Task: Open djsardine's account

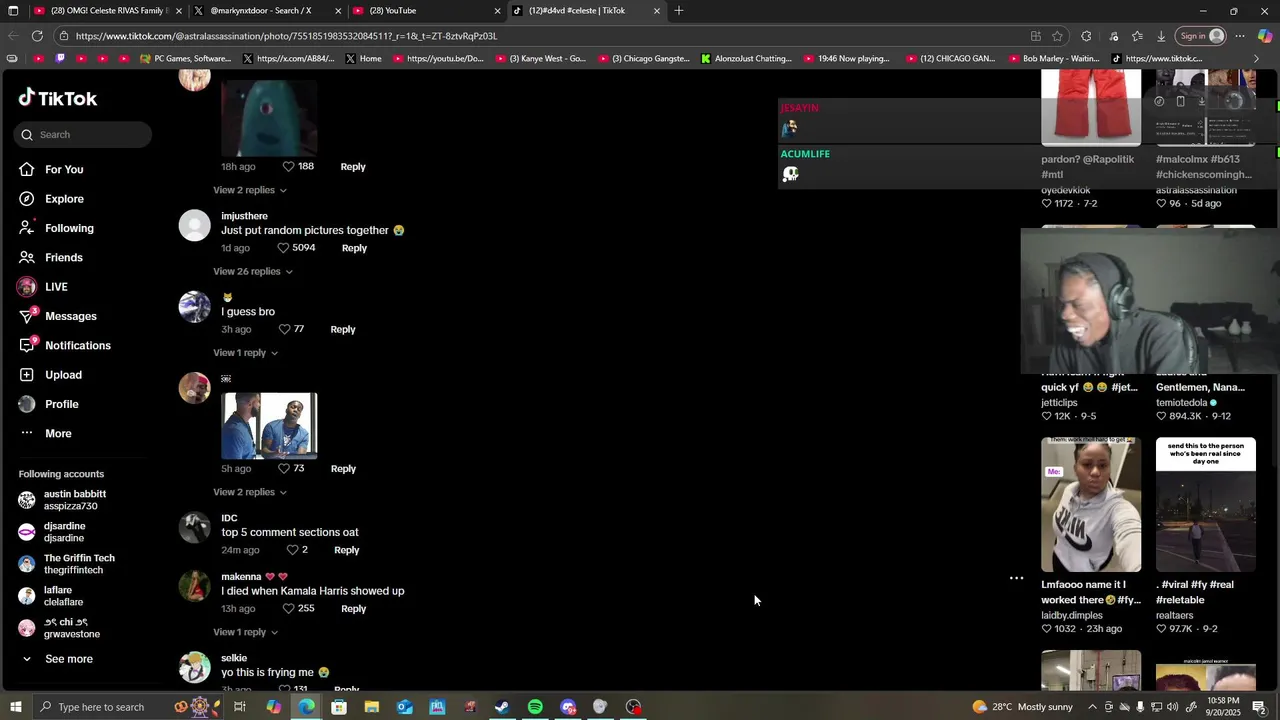Action: point(62,532)
